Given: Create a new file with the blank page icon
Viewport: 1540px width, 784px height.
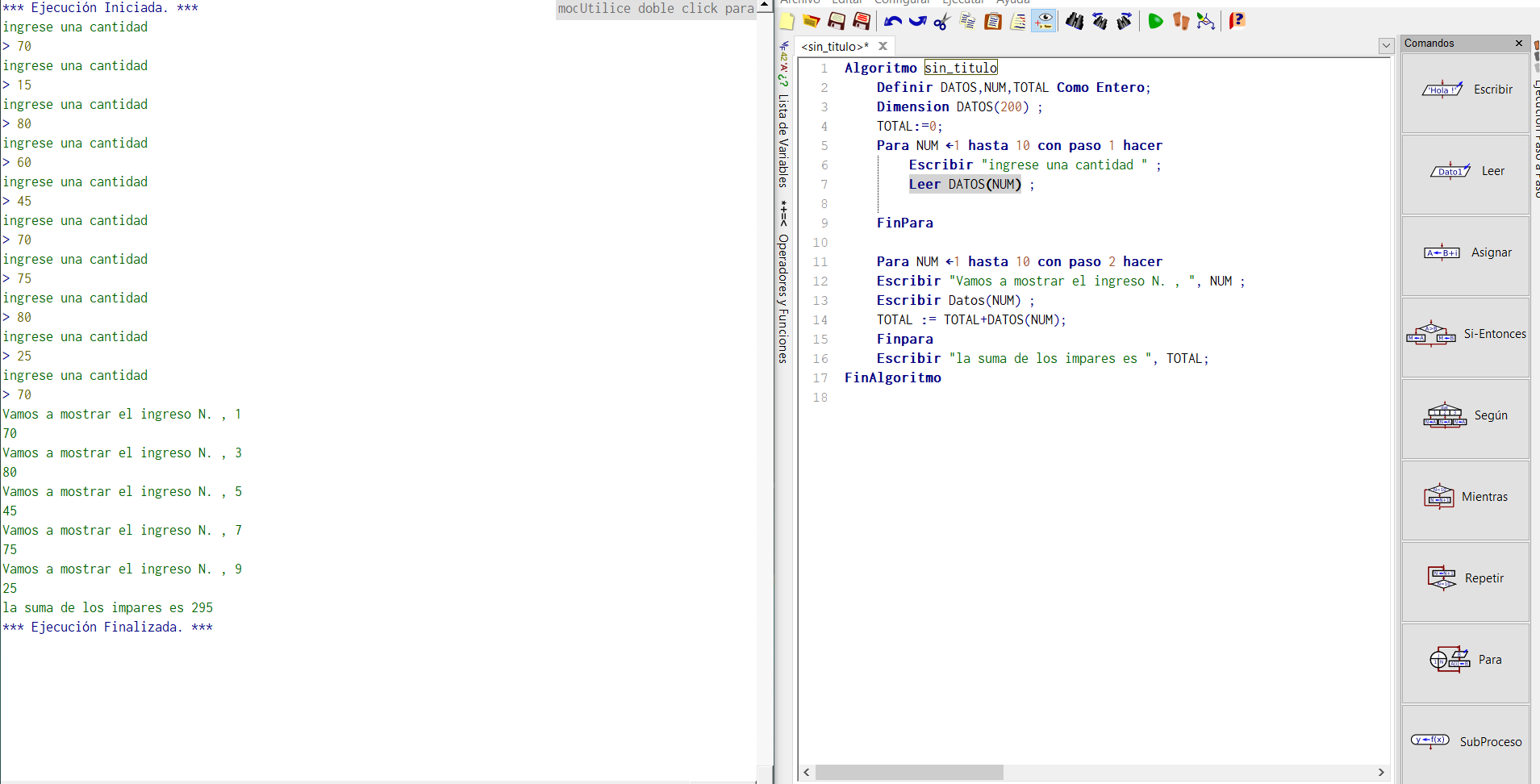Looking at the screenshot, I should tap(787, 22).
